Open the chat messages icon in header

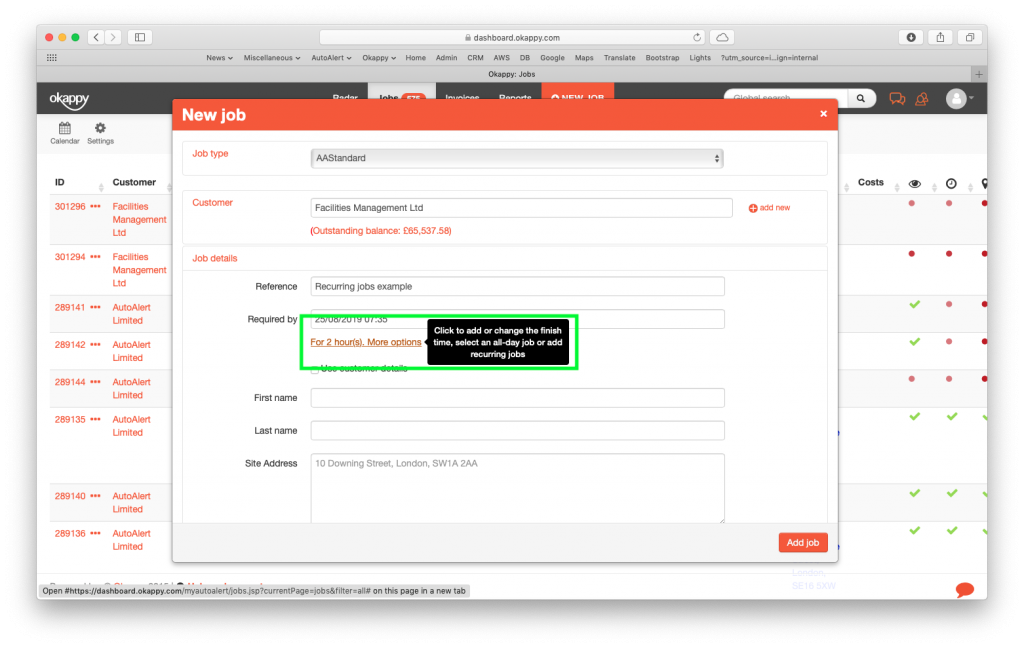[x=897, y=99]
